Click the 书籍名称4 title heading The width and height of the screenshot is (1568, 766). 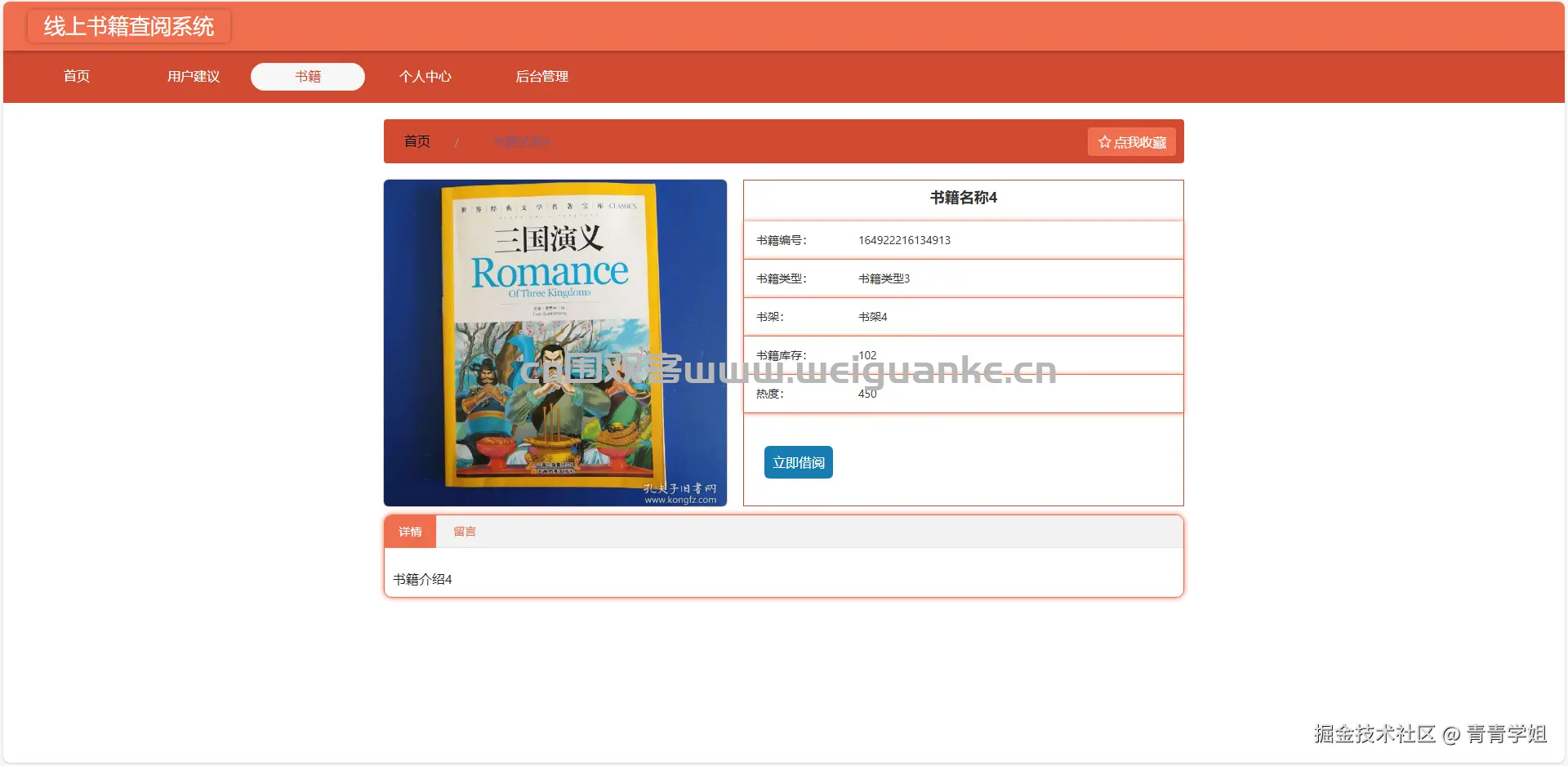(964, 198)
